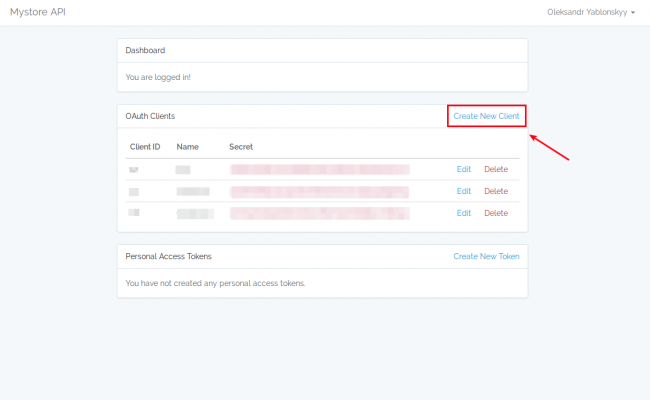Edit the second OAuth client

[464, 191]
